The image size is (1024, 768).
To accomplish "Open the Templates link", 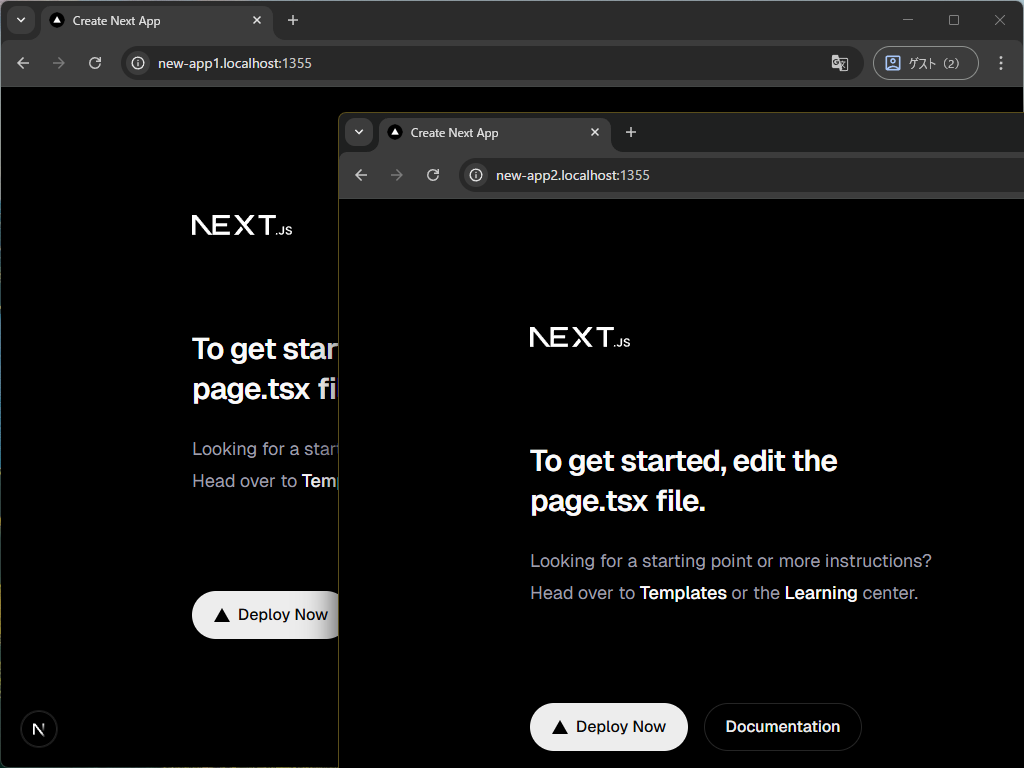I will click(x=683, y=593).
